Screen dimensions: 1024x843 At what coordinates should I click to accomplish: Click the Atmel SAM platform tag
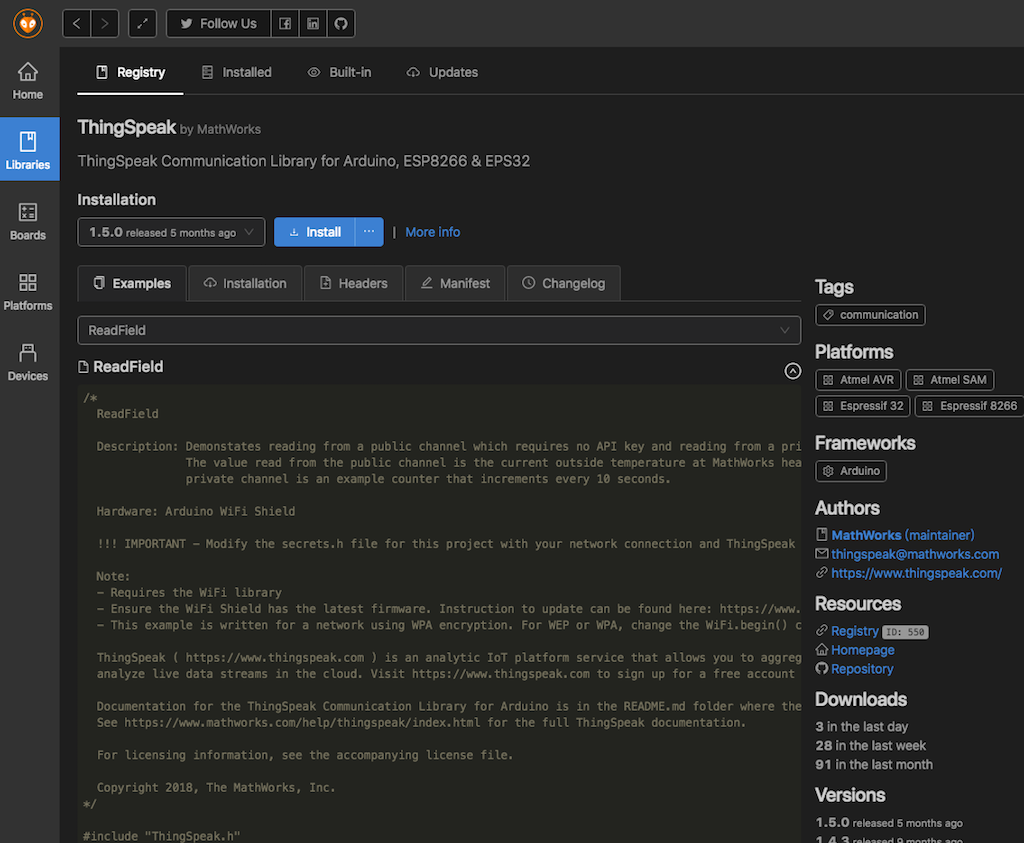coord(950,380)
